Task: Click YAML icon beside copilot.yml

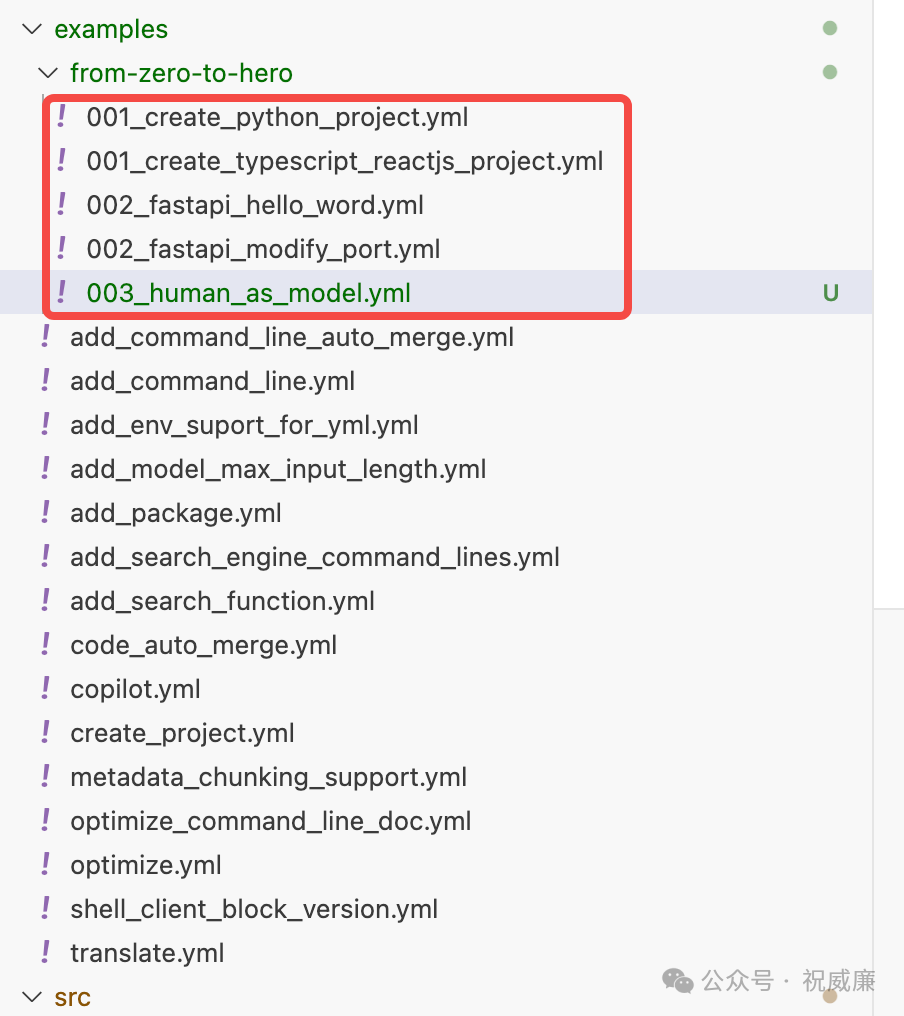Action: tap(45, 689)
